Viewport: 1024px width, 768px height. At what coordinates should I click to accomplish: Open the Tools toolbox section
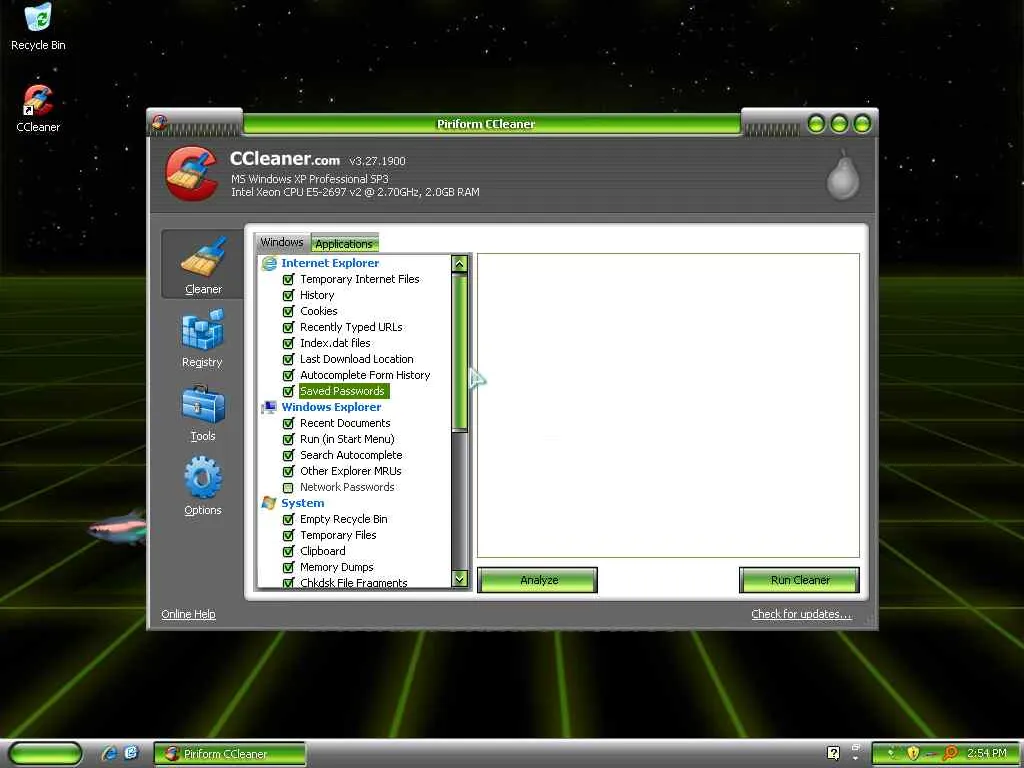(x=202, y=413)
